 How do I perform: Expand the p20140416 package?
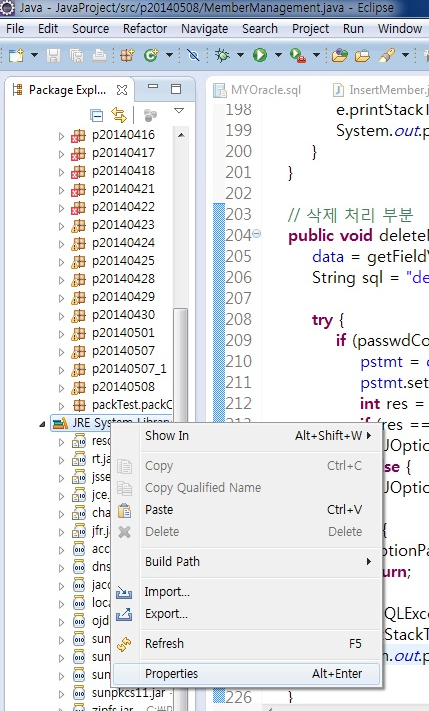pos(61,136)
